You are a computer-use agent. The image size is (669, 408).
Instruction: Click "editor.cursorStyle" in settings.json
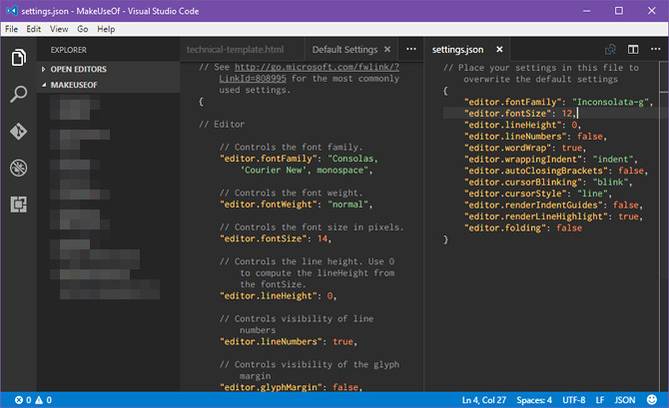click(x=515, y=194)
